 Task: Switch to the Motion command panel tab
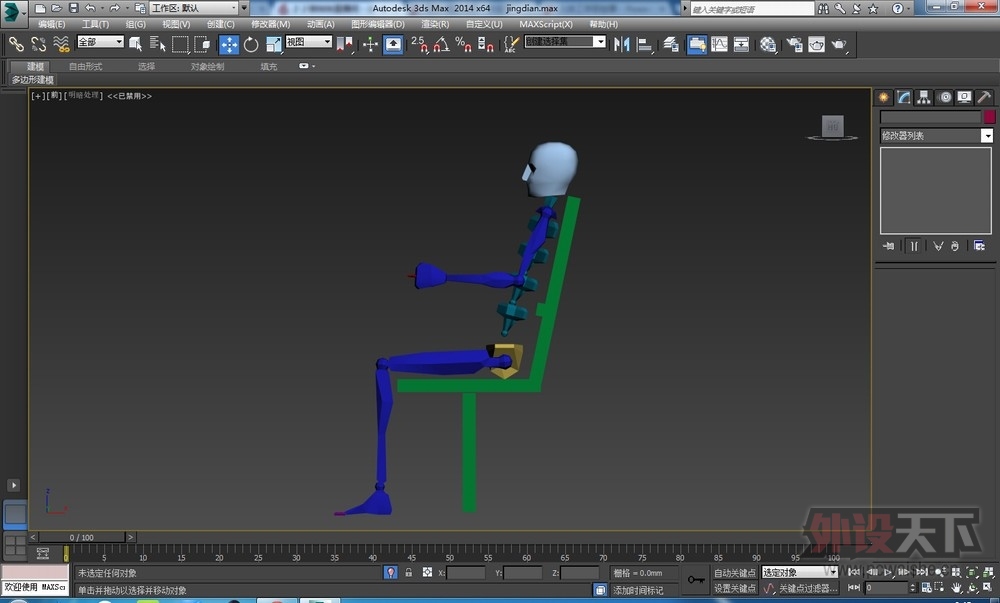(x=945, y=97)
